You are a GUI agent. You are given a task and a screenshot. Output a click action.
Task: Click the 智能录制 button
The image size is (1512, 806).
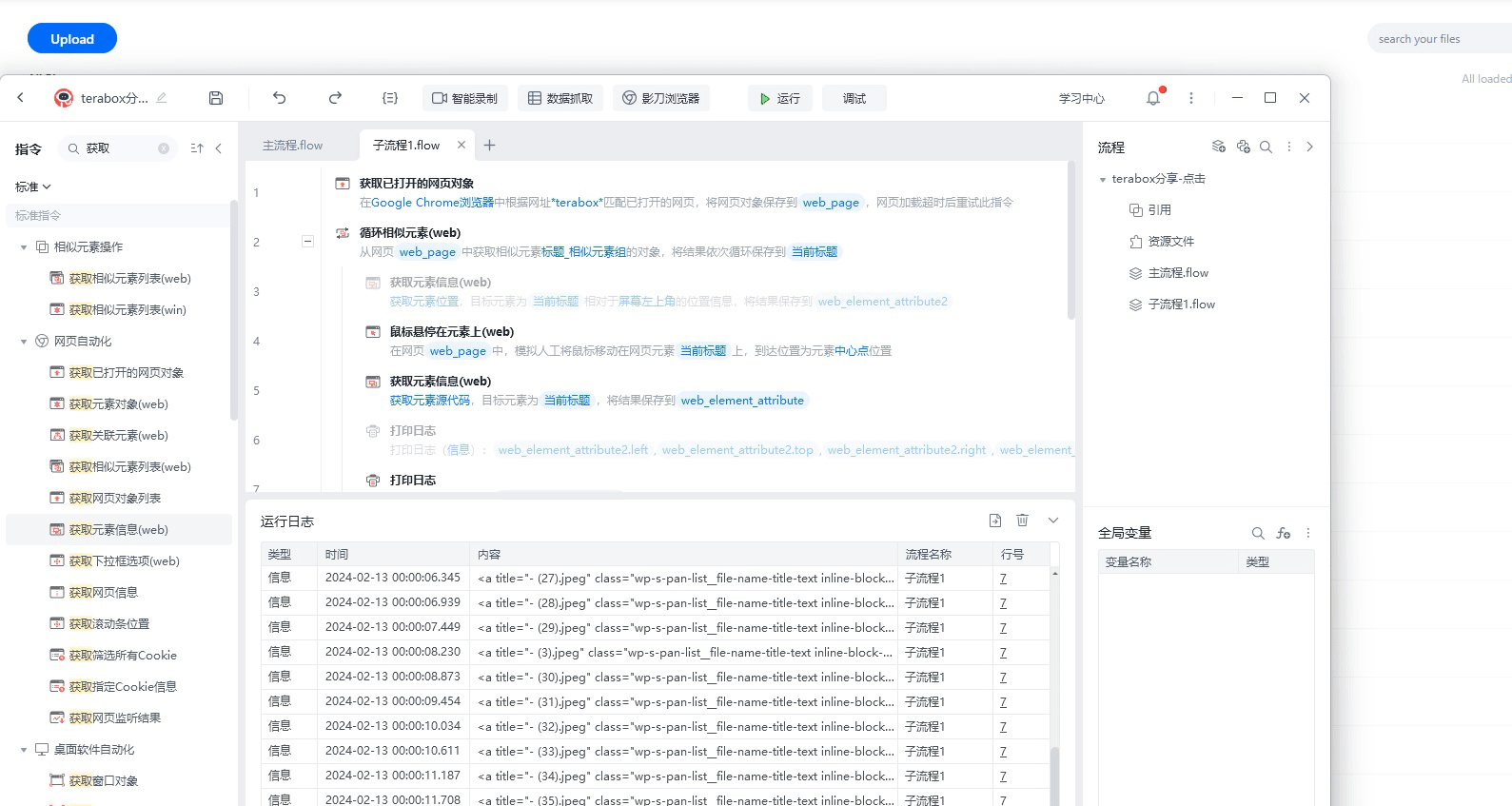[464, 98]
